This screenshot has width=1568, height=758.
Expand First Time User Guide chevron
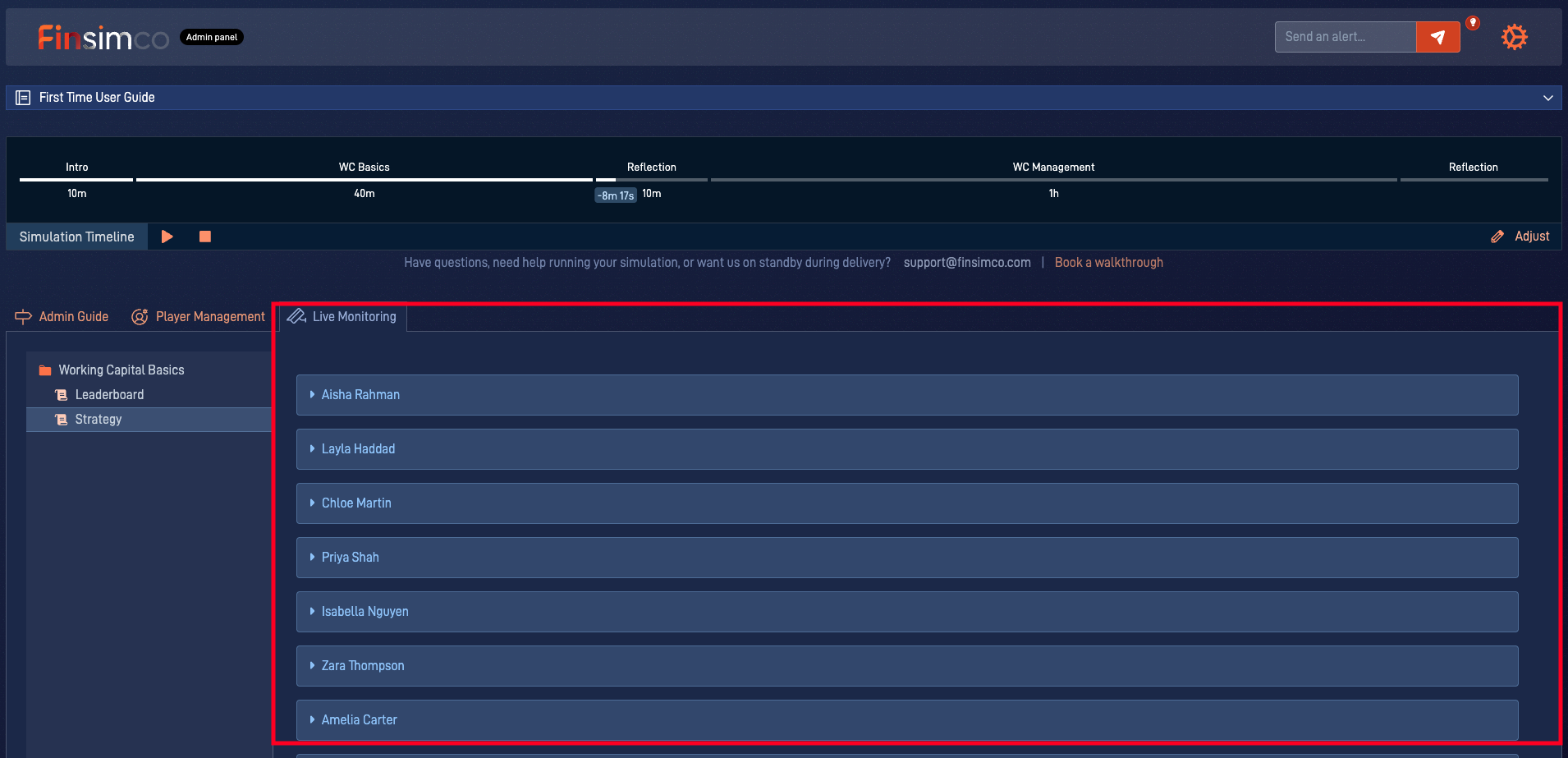click(x=1548, y=98)
